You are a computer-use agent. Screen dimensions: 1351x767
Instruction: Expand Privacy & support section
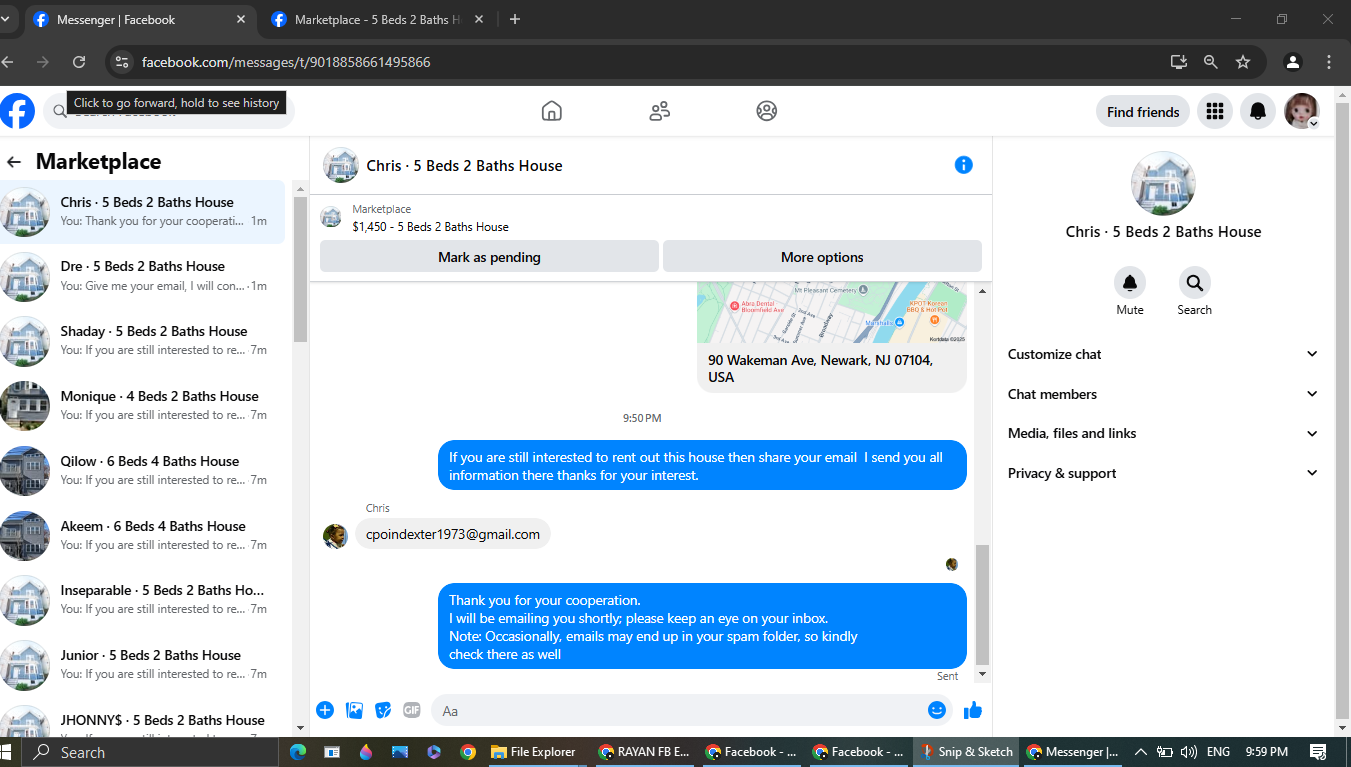pyautogui.click(x=1163, y=473)
